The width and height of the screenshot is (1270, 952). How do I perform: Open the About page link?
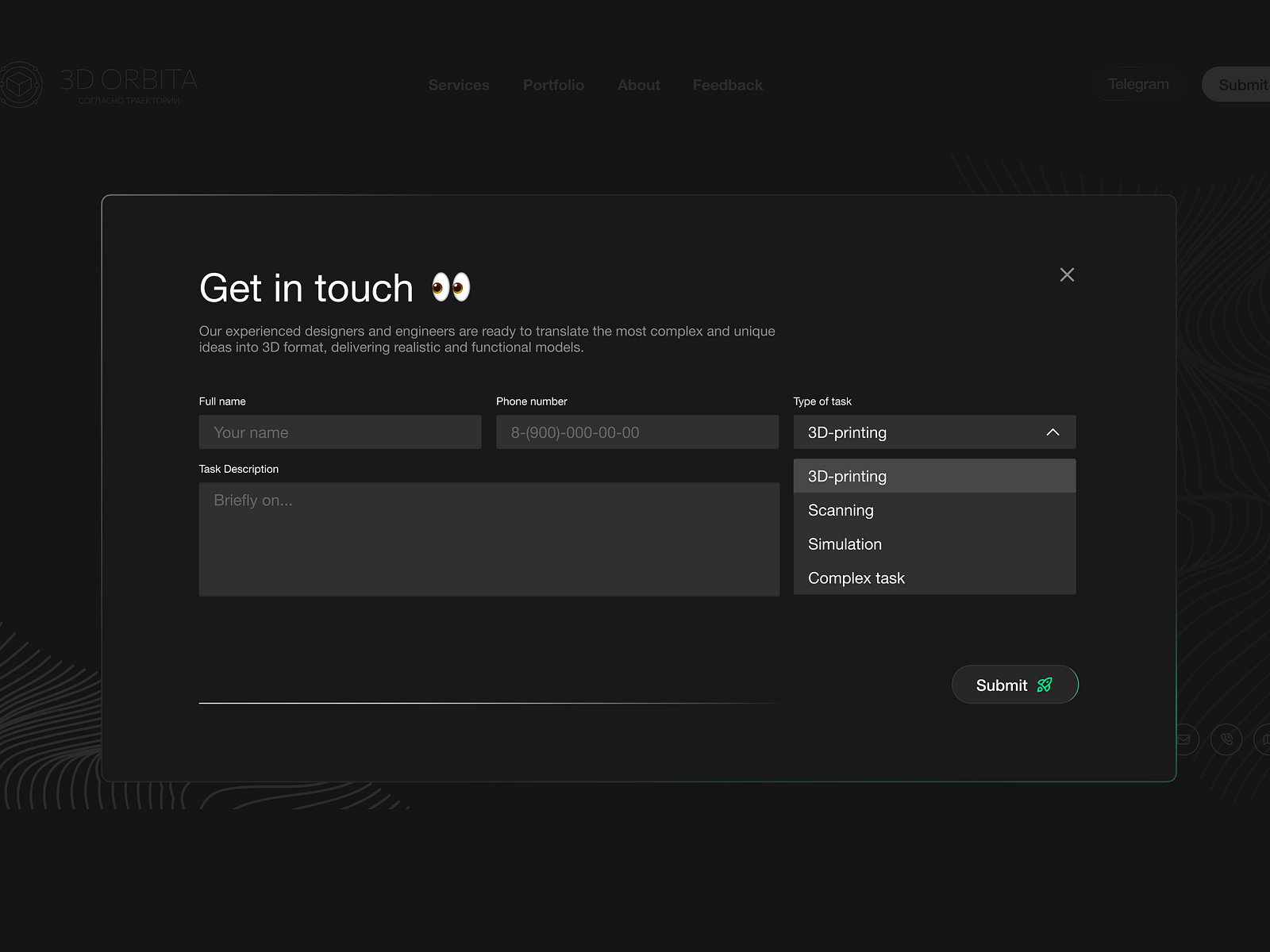coord(638,85)
